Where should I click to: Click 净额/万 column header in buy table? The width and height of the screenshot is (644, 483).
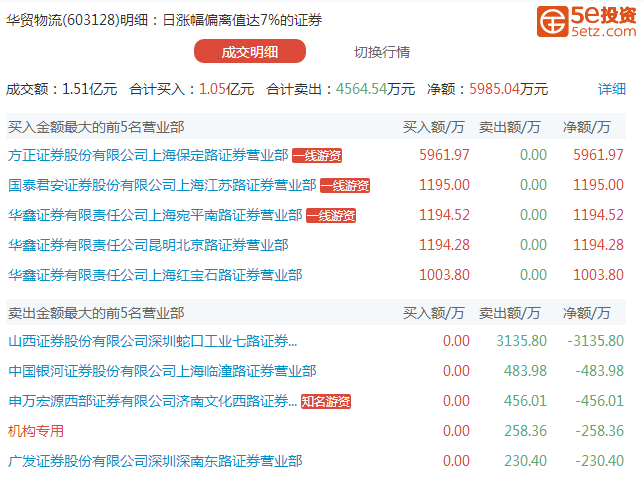pos(586,127)
